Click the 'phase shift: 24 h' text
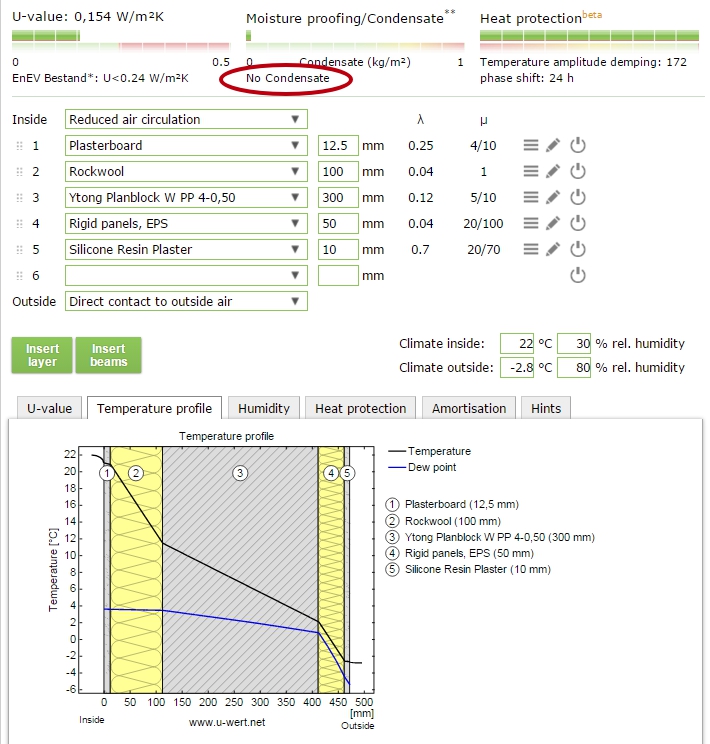 527,78
